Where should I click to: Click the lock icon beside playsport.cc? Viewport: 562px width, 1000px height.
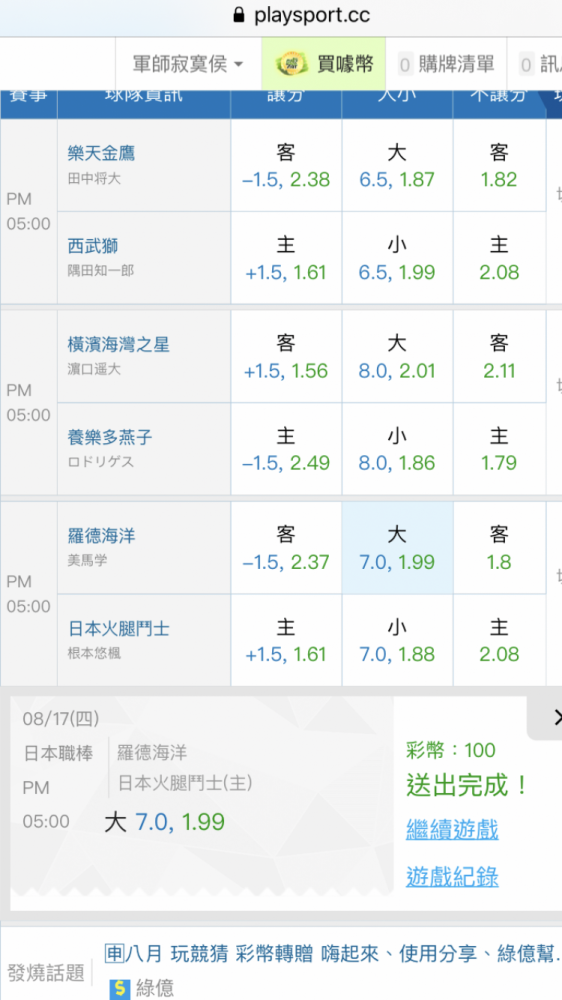tap(239, 15)
